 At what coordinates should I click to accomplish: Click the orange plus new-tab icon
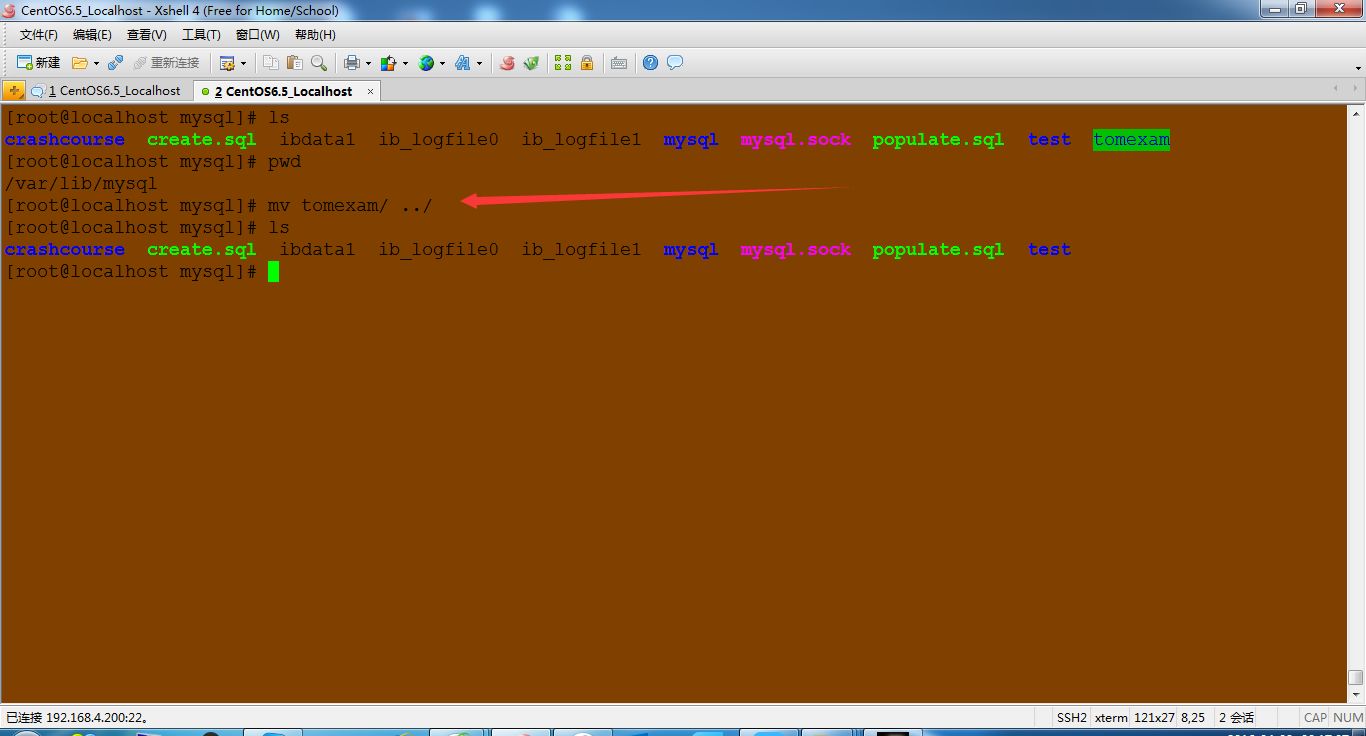(14, 91)
